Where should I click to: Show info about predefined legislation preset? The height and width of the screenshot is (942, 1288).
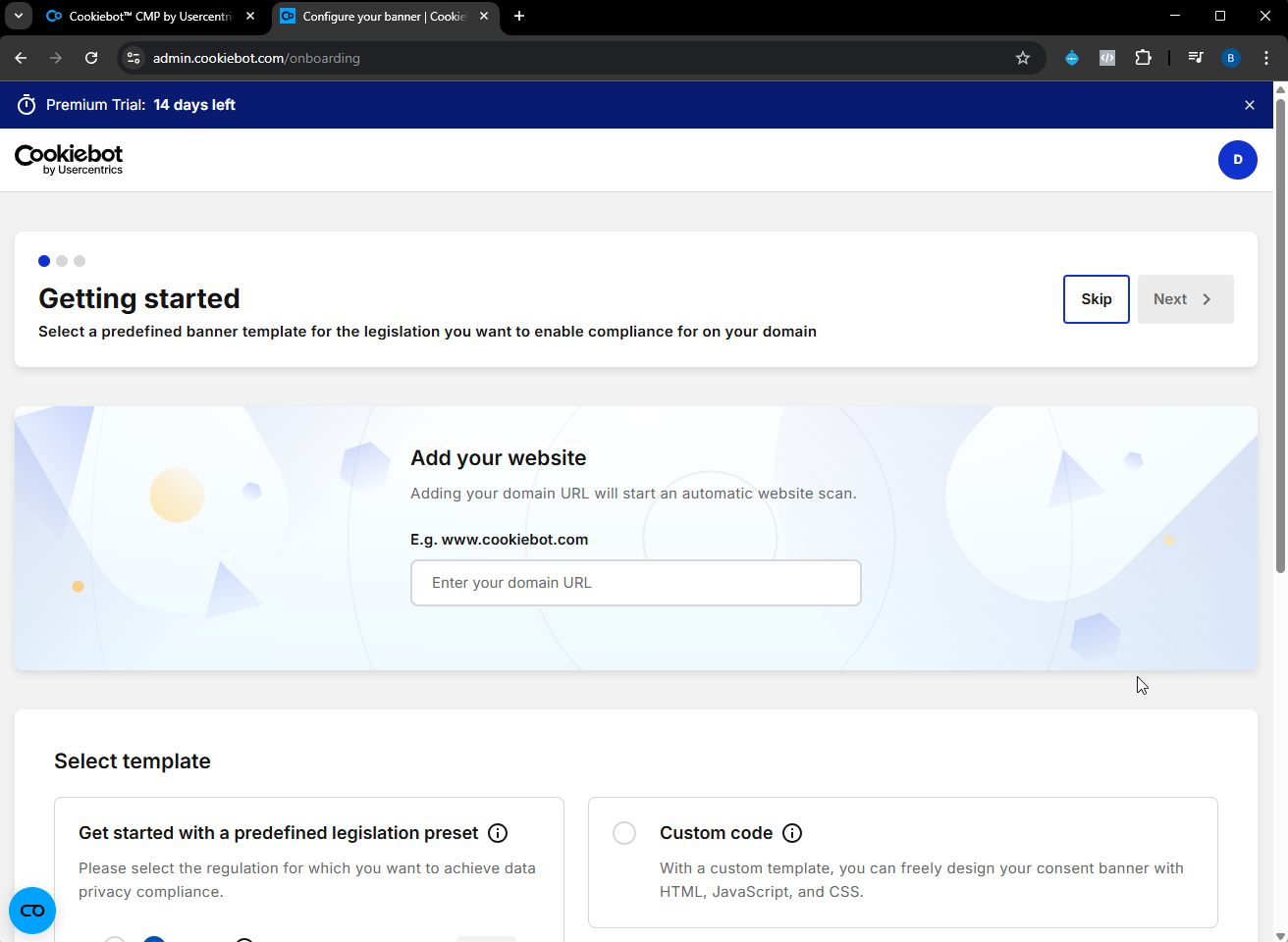tap(498, 833)
